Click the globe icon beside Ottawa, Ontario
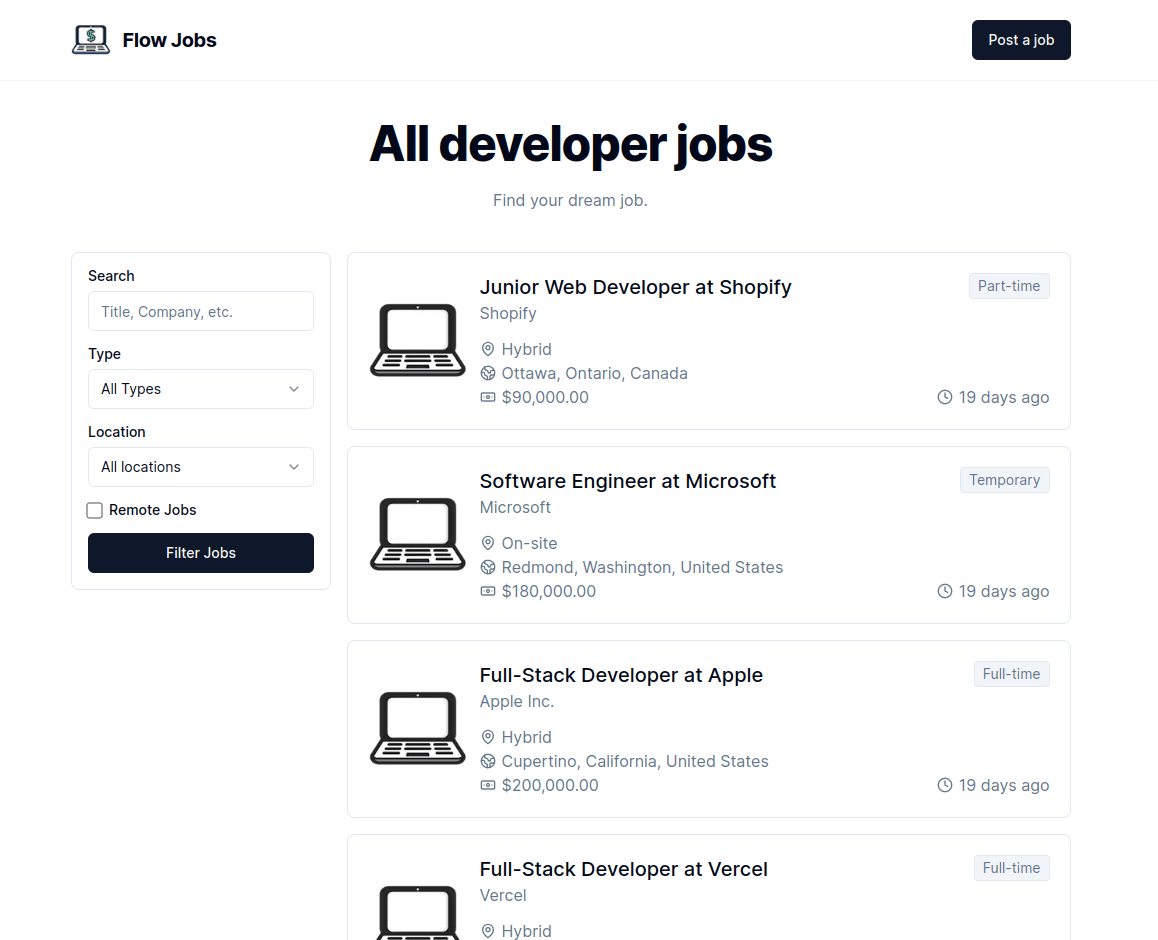Image resolution: width=1158 pixels, height=940 pixels. (487, 373)
